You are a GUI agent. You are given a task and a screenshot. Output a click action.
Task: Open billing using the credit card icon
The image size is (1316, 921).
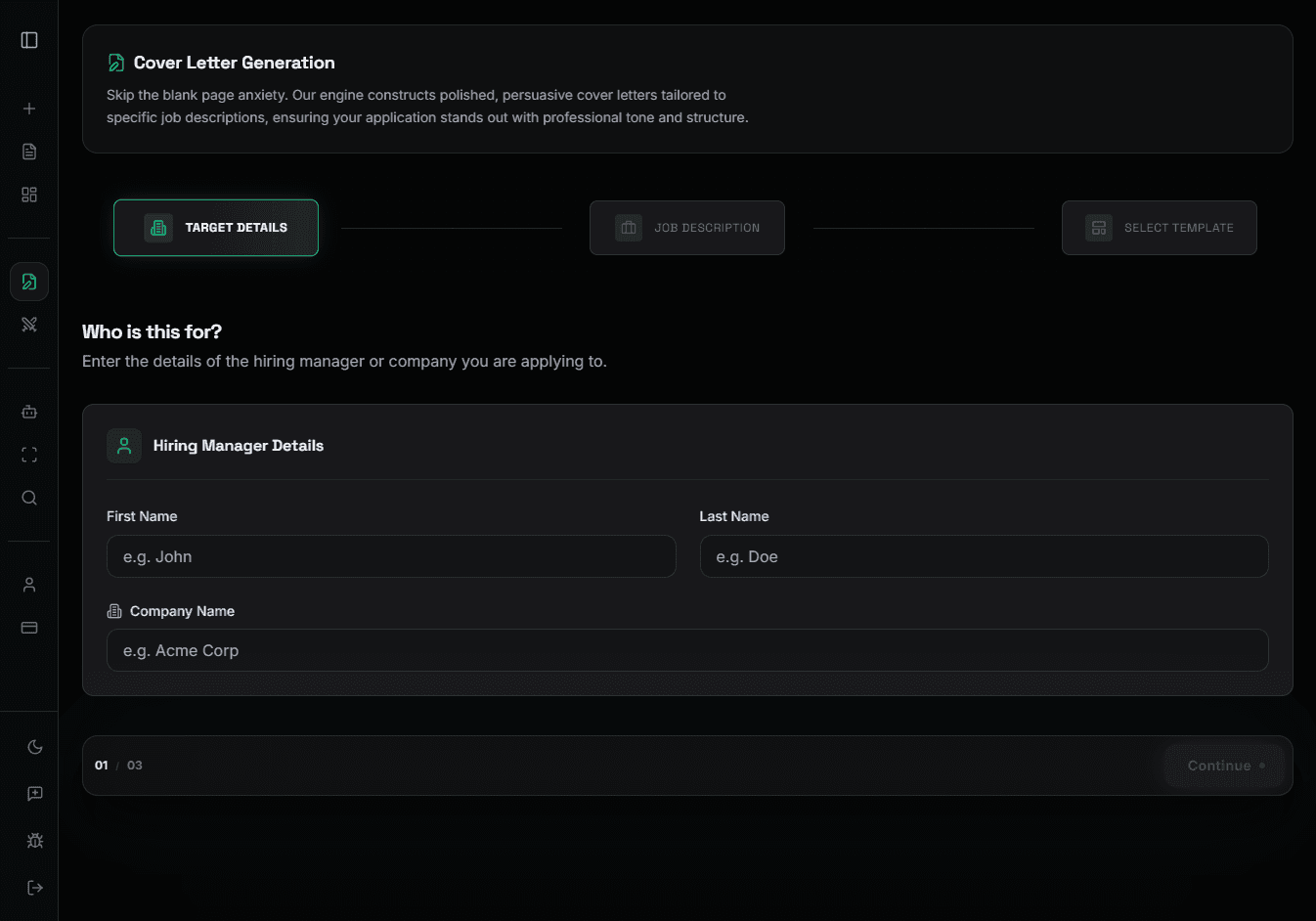point(28,627)
